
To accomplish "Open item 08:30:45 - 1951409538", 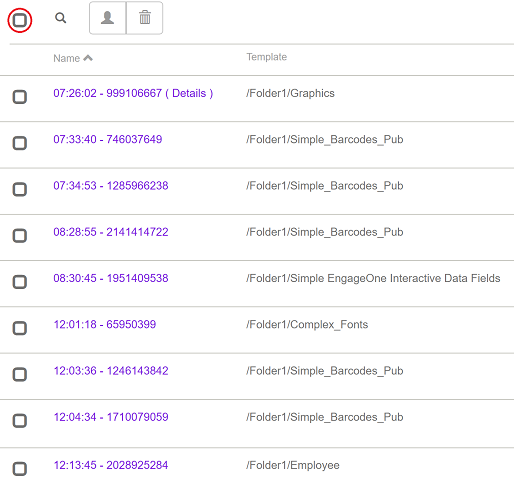I will [111, 278].
